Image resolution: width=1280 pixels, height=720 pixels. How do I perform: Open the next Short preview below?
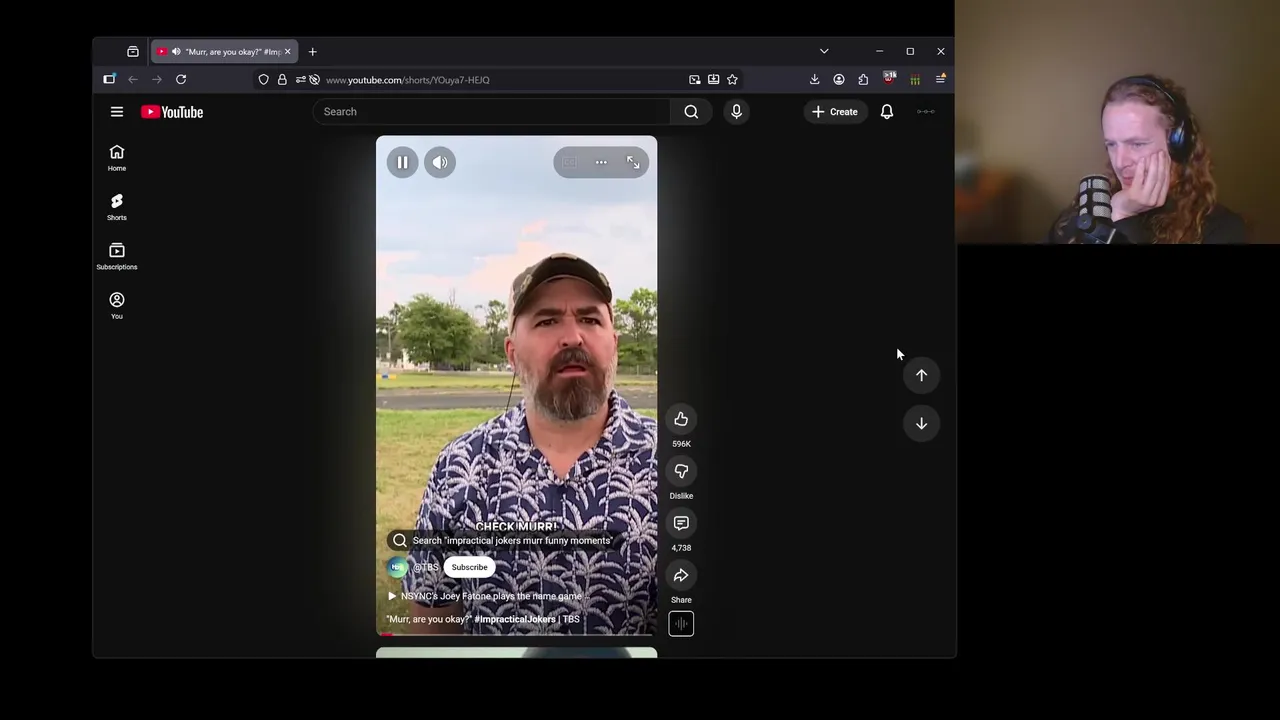pos(517,653)
